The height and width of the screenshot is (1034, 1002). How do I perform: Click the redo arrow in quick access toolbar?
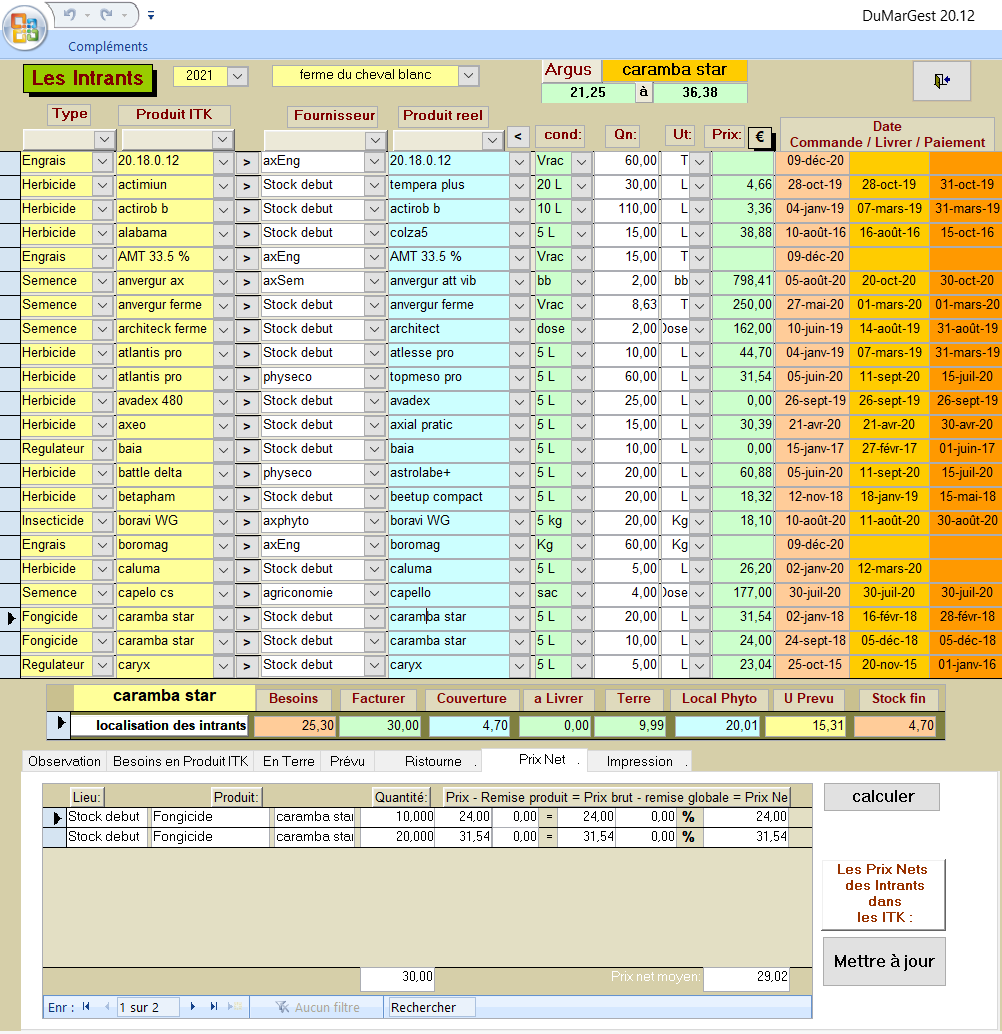pos(106,15)
